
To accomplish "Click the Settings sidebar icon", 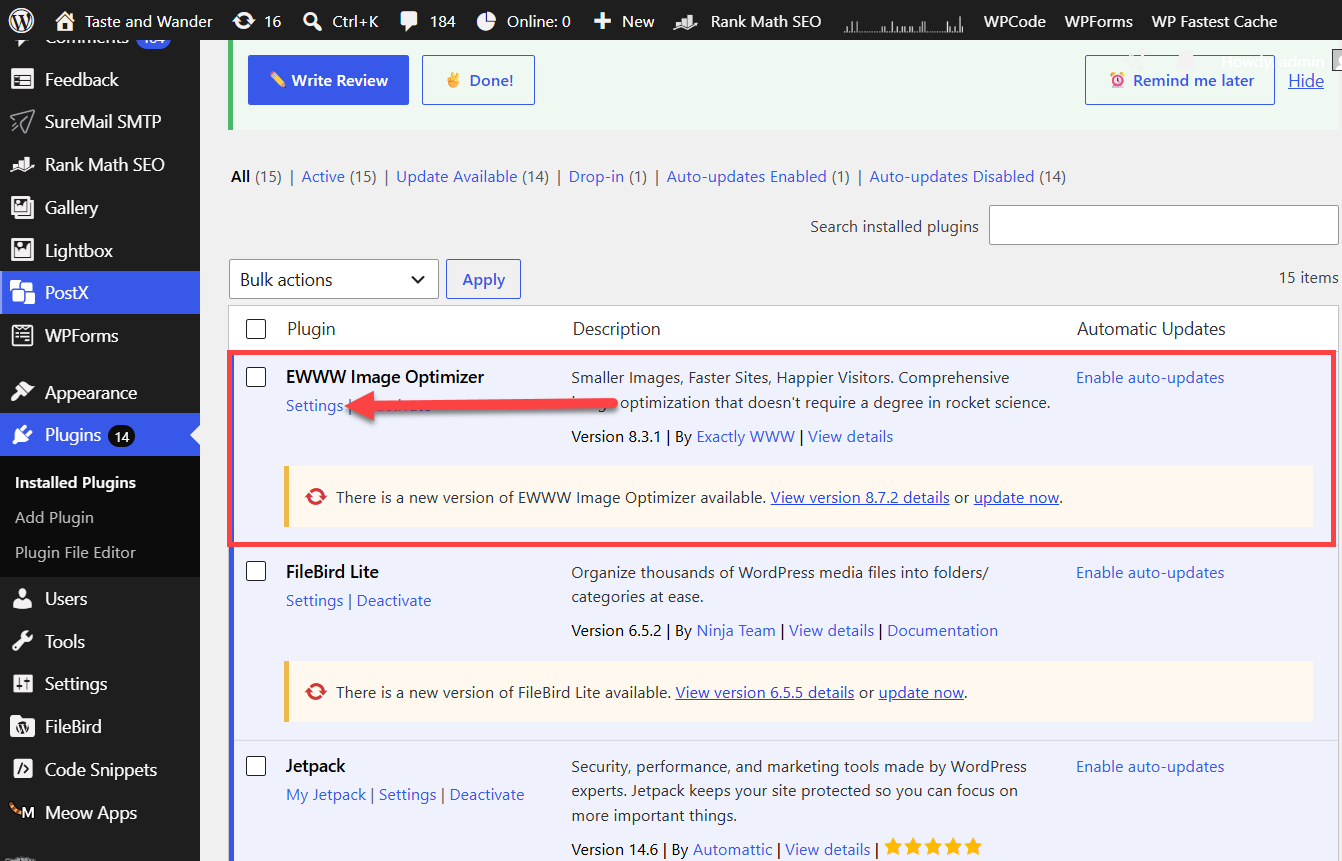I will [x=22, y=684].
